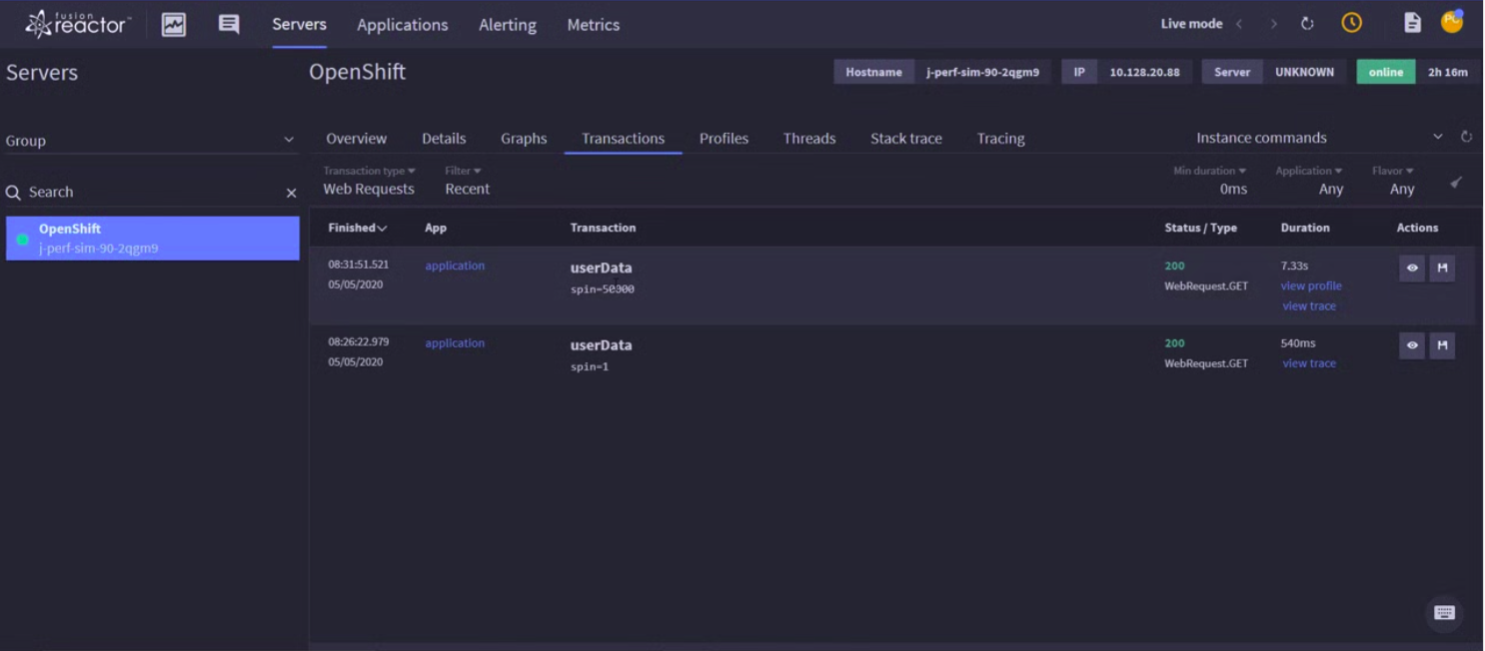The width and height of the screenshot is (1485, 651).
Task: Click the Status / Type column header
Action: coord(1201,228)
